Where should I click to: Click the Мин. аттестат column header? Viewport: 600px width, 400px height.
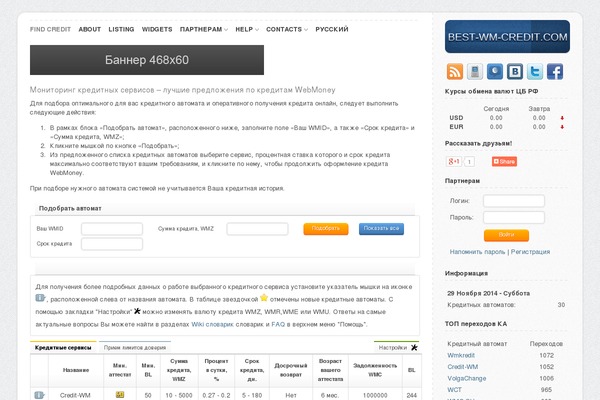coord(120,370)
